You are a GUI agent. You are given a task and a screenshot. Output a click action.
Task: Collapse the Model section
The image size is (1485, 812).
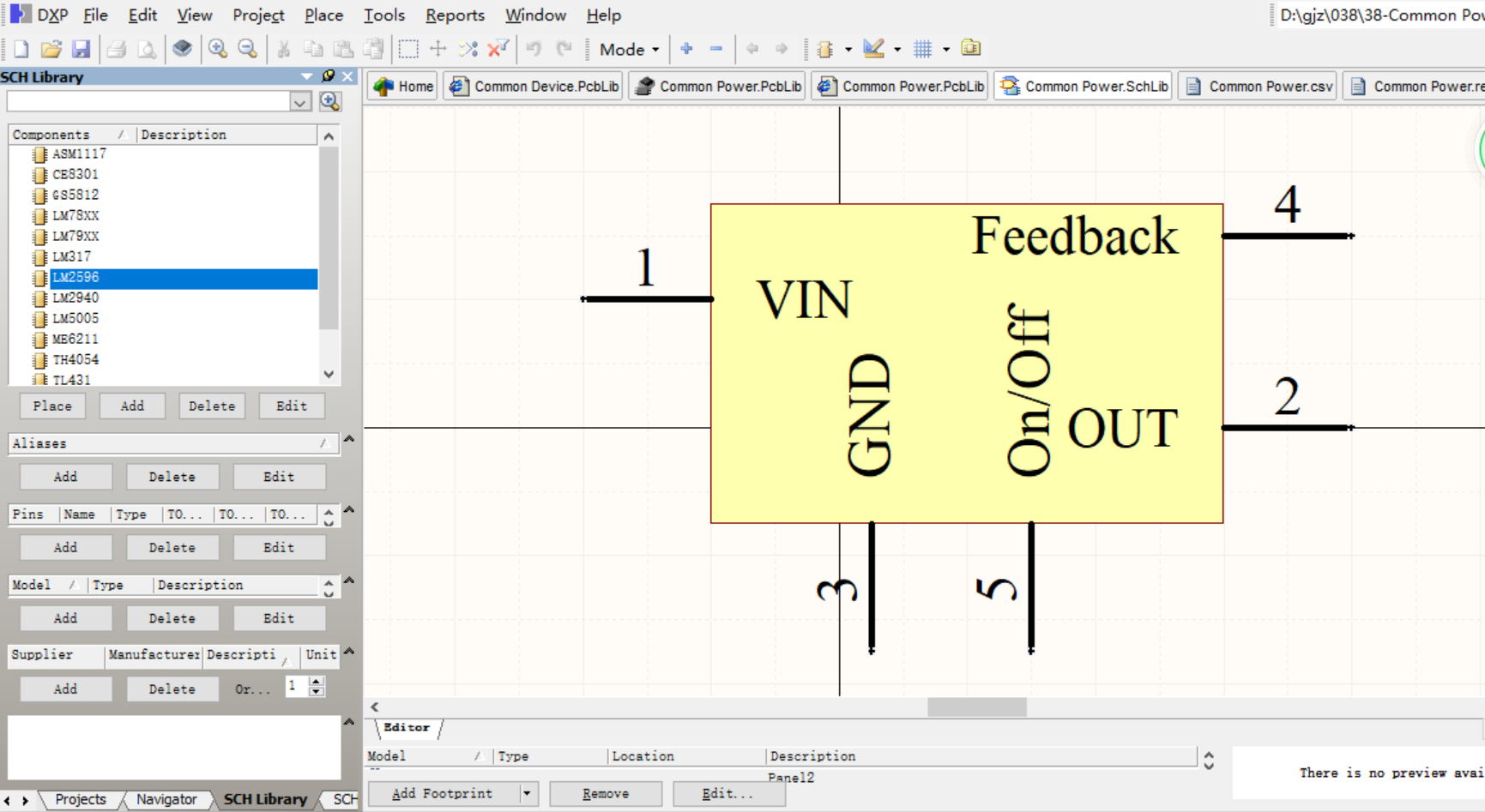pyautogui.click(x=349, y=580)
